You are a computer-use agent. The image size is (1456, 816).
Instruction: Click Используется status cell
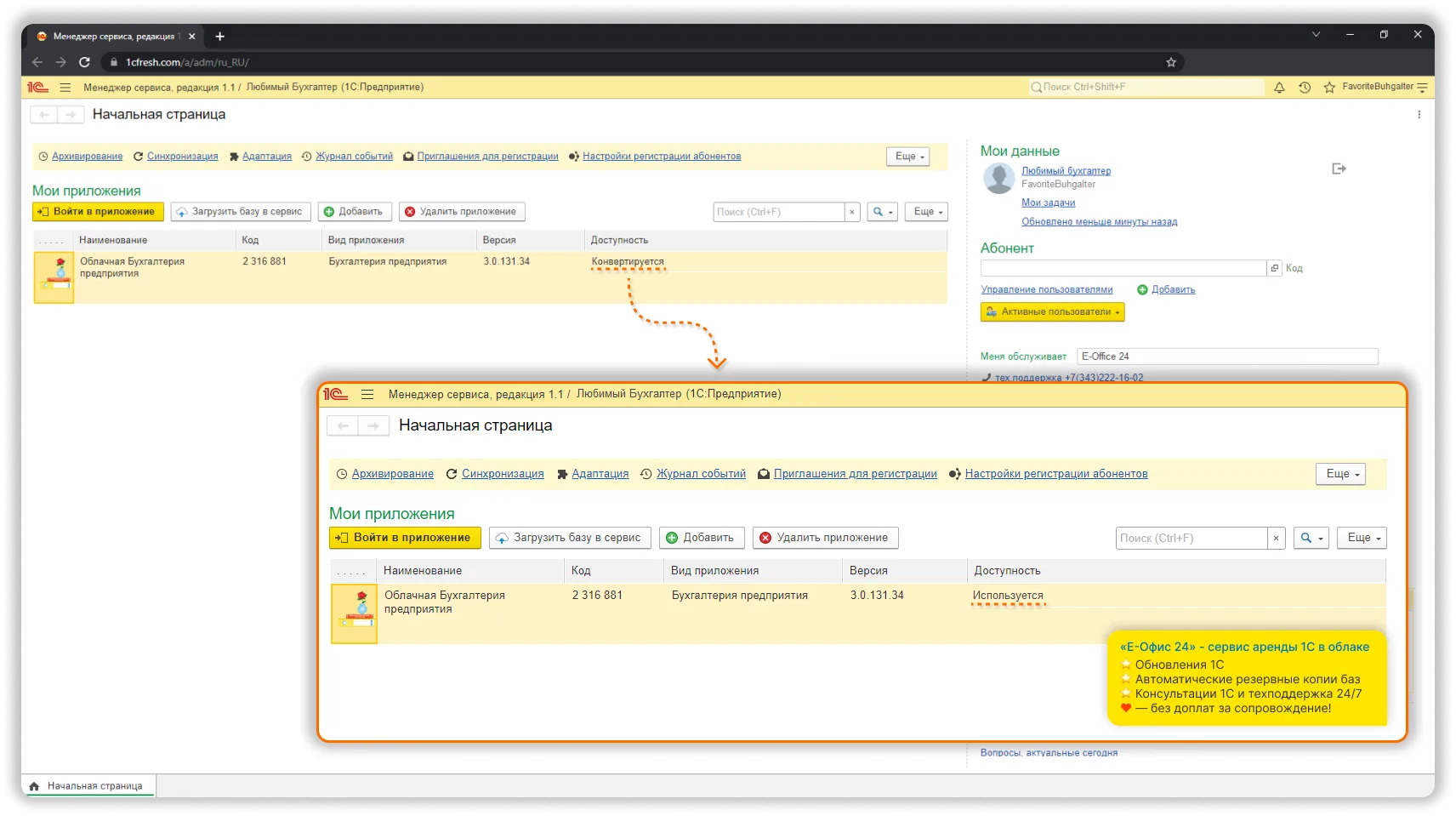pos(1008,596)
